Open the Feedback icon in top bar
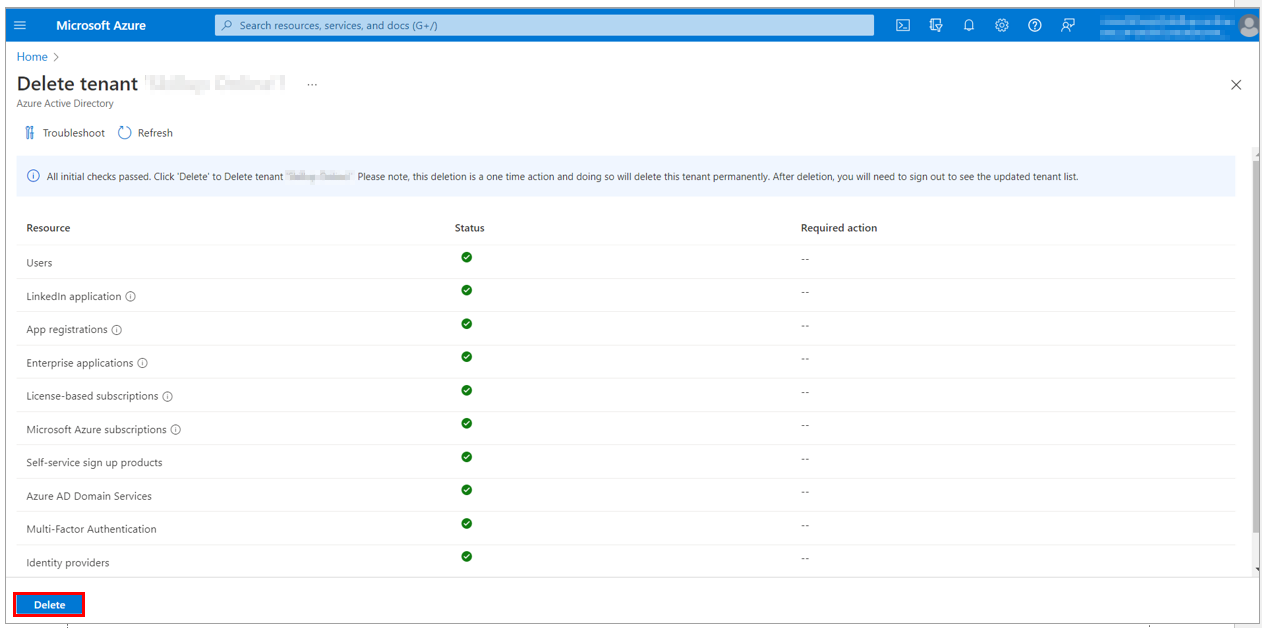 pyautogui.click(x=1068, y=25)
